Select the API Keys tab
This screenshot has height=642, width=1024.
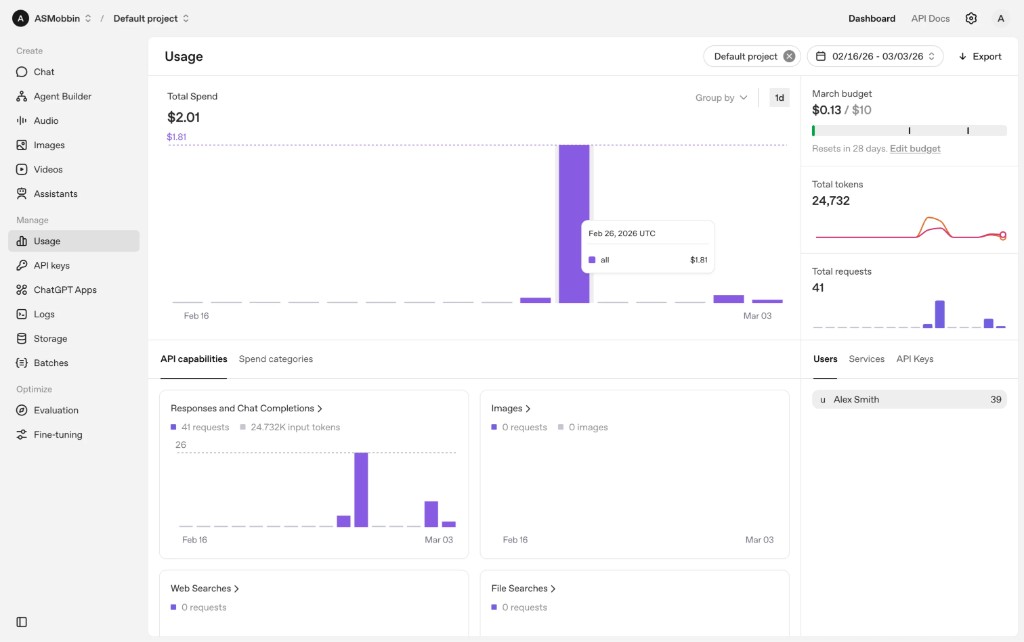(914, 359)
